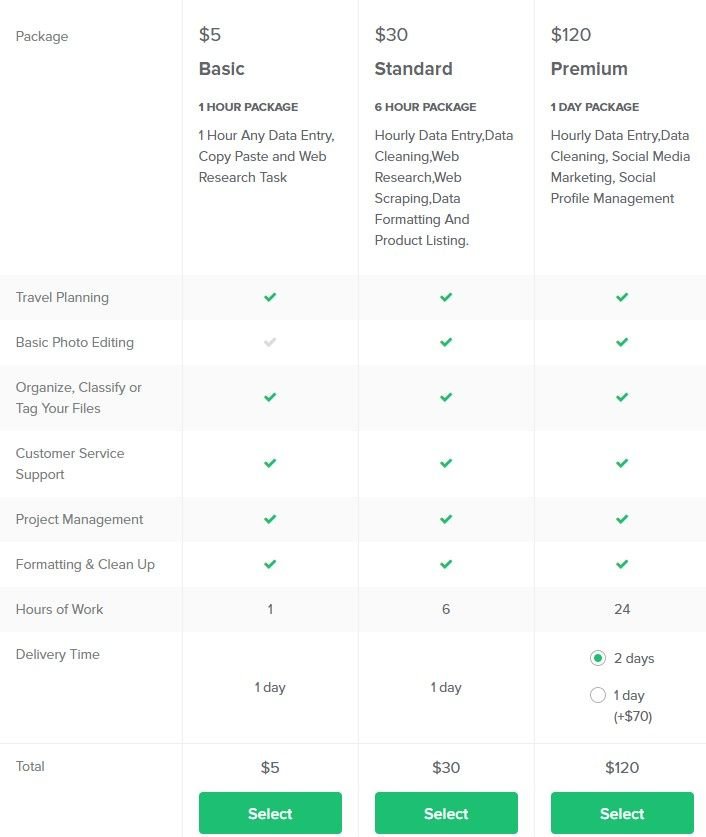Click the Formatting & Clean Up checkmark for Basic

coord(270,564)
